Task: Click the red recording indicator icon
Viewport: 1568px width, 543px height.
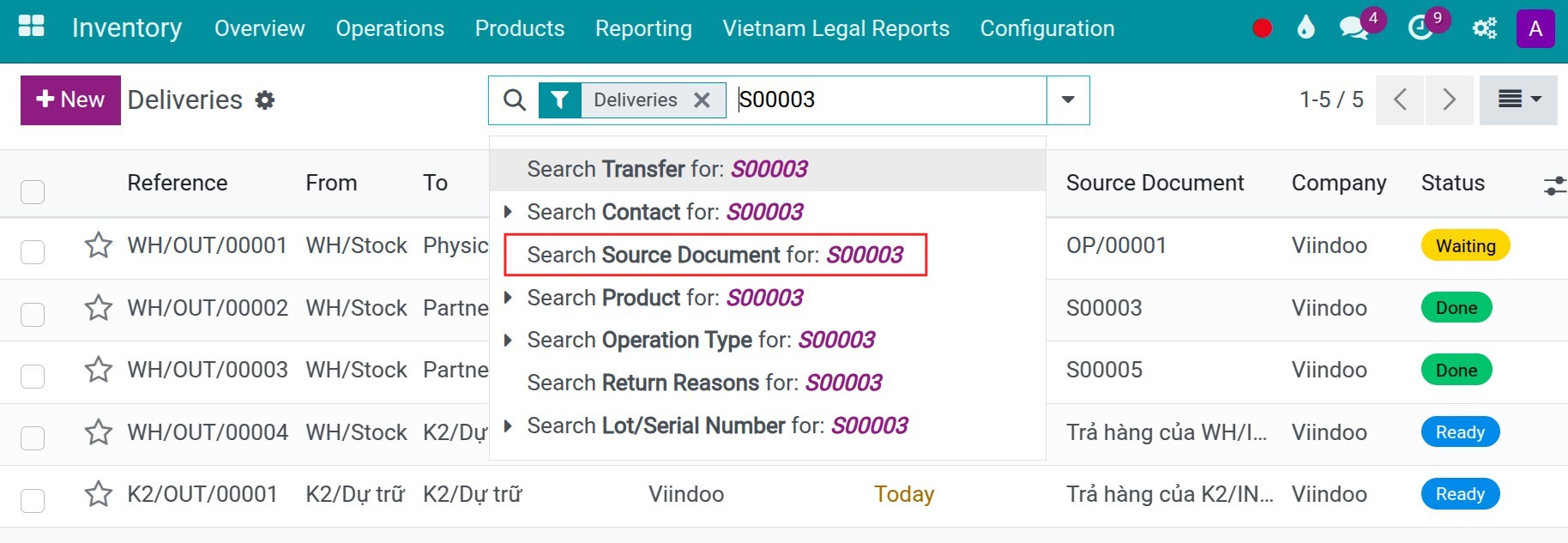Action: (1262, 28)
